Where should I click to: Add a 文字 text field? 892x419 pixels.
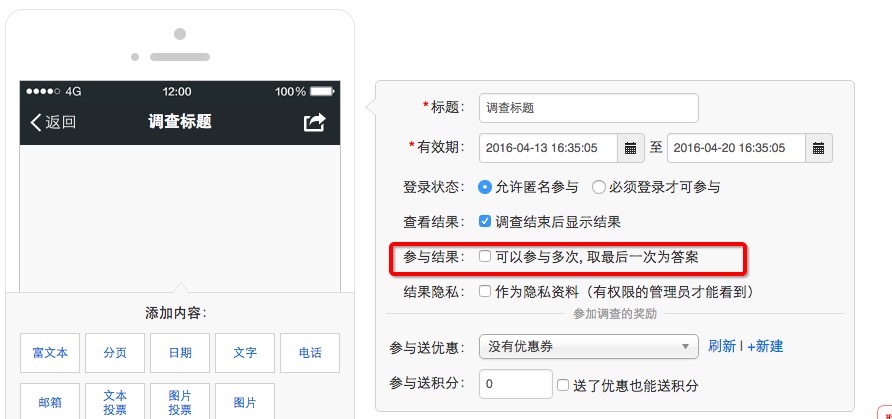click(x=245, y=353)
